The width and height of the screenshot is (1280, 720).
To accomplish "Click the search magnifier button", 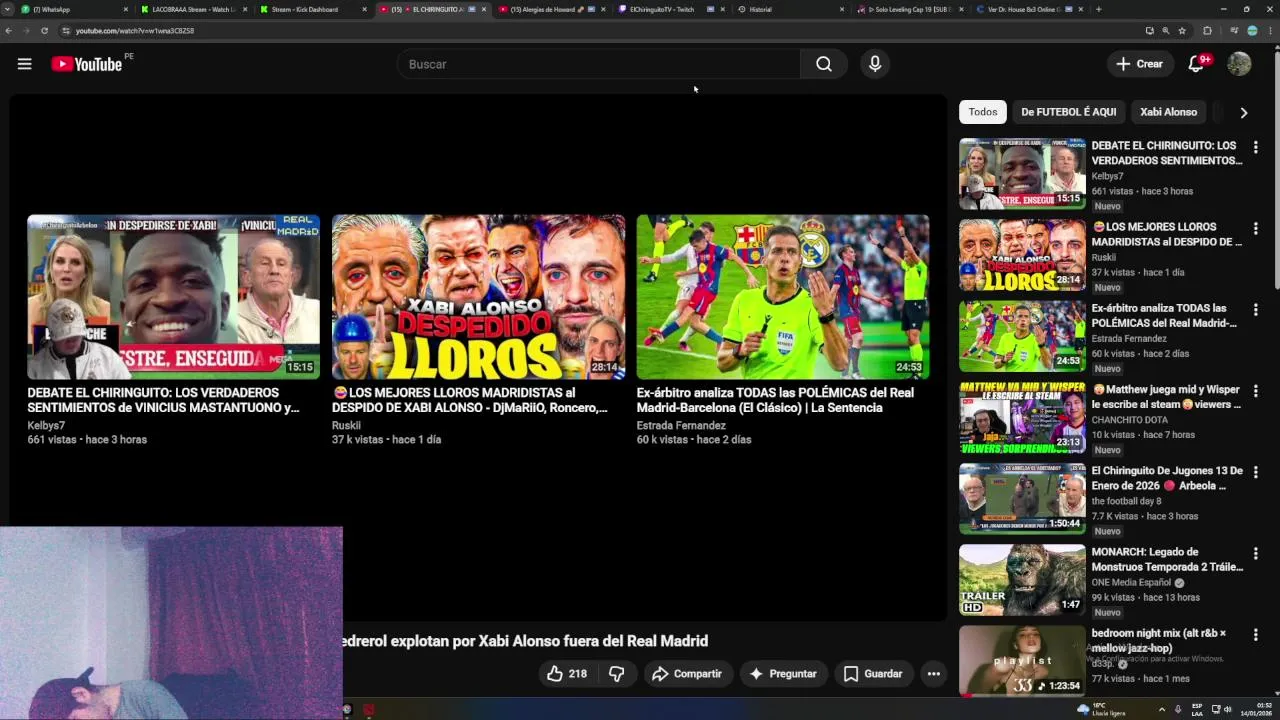I will pyautogui.click(x=823, y=64).
